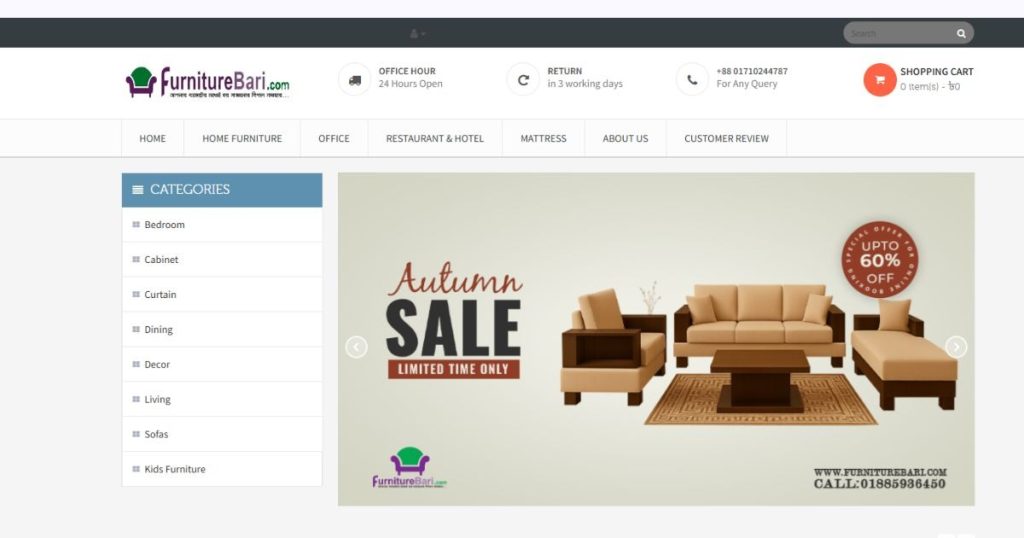The height and width of the screenshot is (538, 1024).
Task: Click the orange shopping cart icon
Action: (x=880, y=80)
